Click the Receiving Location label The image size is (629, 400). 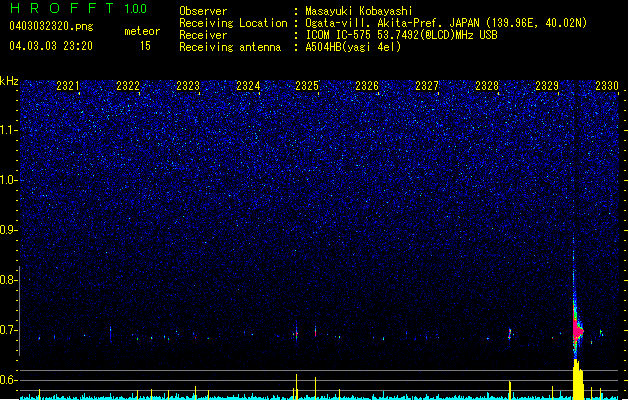point(233,23)
